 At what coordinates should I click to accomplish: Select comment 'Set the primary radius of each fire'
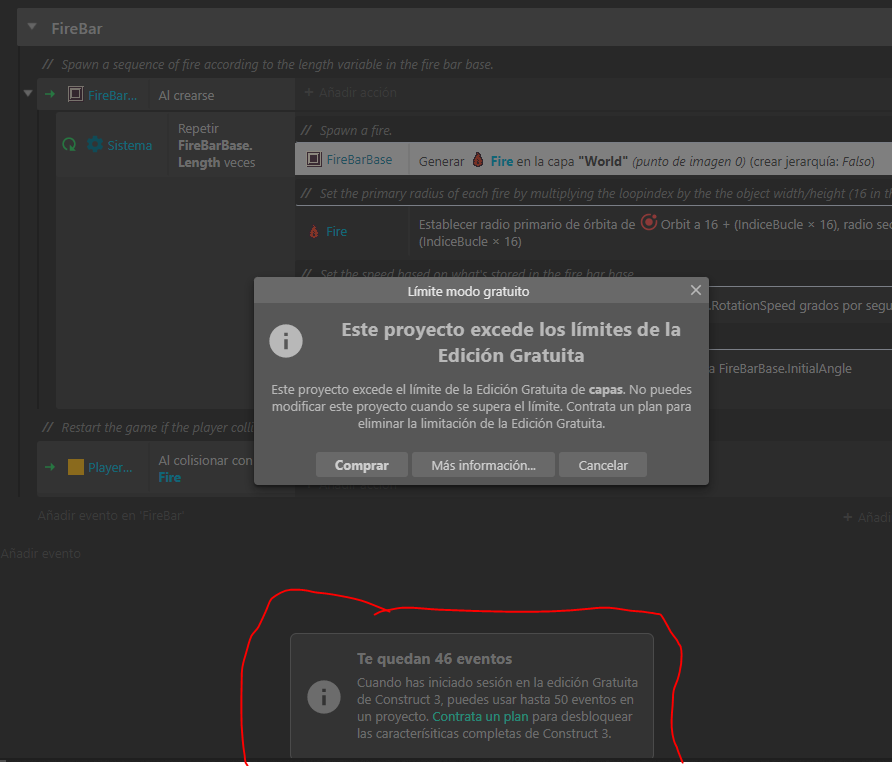pos(596,193)
